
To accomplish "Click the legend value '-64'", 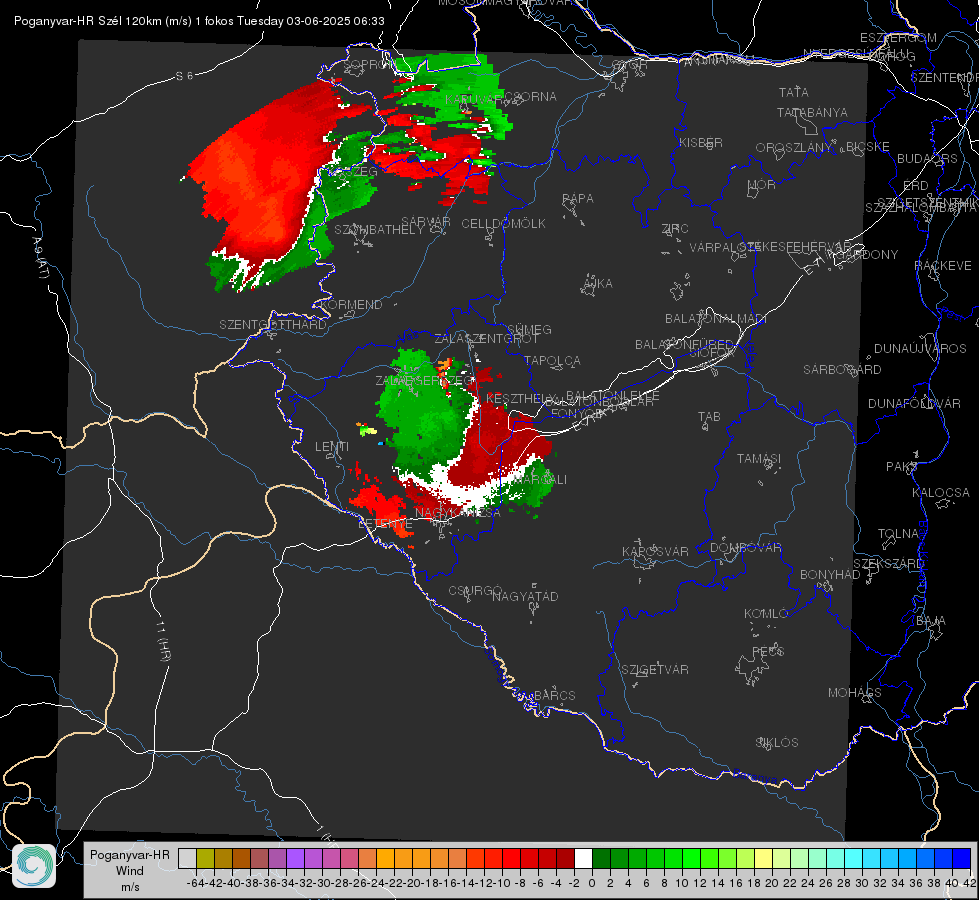I will [x=194, y=883].
